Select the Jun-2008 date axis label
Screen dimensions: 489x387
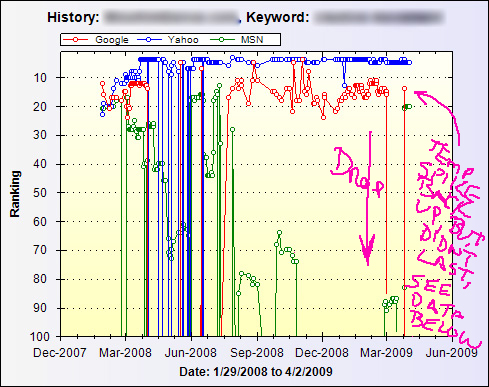pyautogui.click(x=191, y=353)
